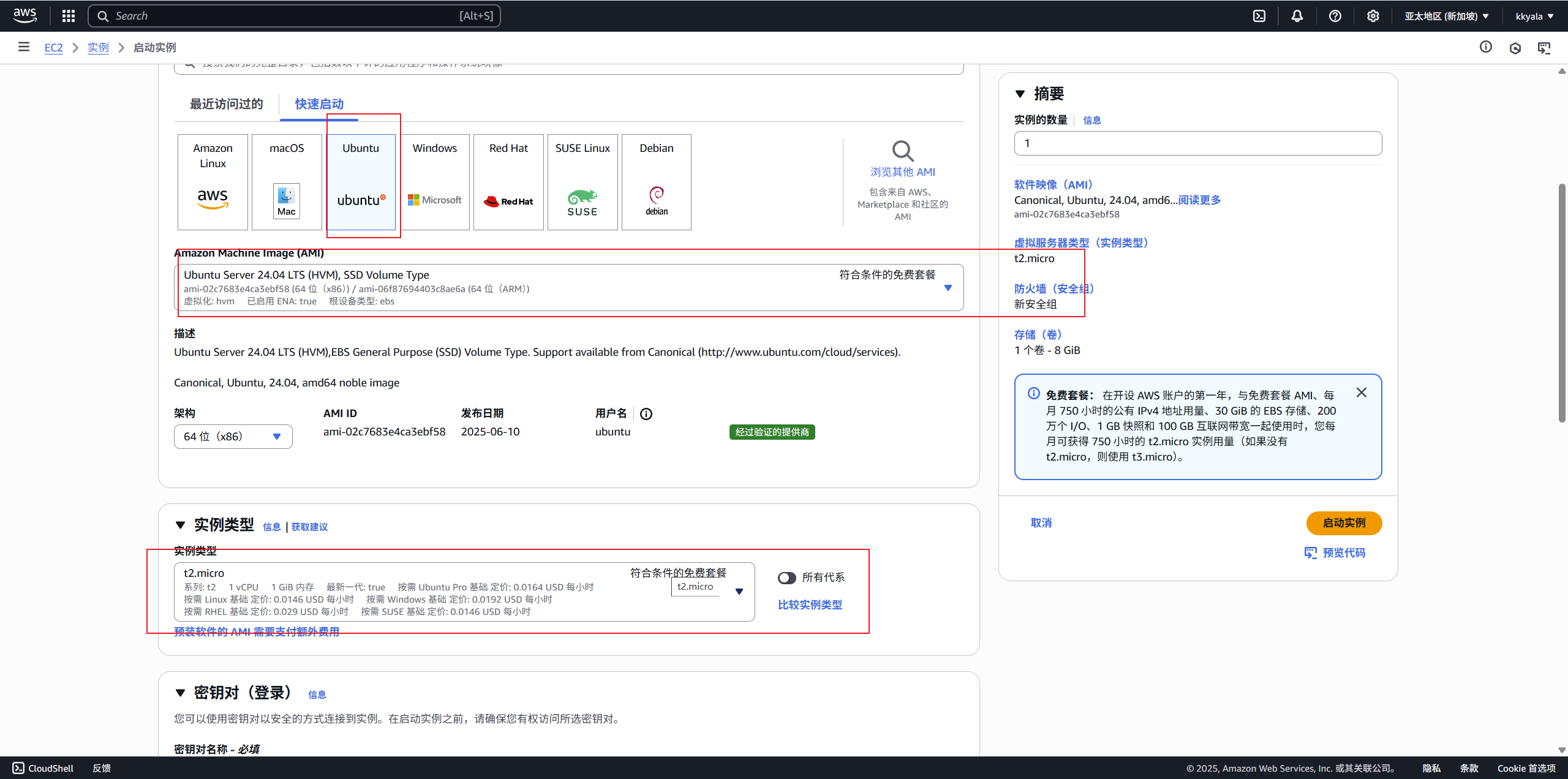Open the info panel icon below the top bar
The width and height of the screenshot is (1568, 779).
click(x=1486, y=47)
